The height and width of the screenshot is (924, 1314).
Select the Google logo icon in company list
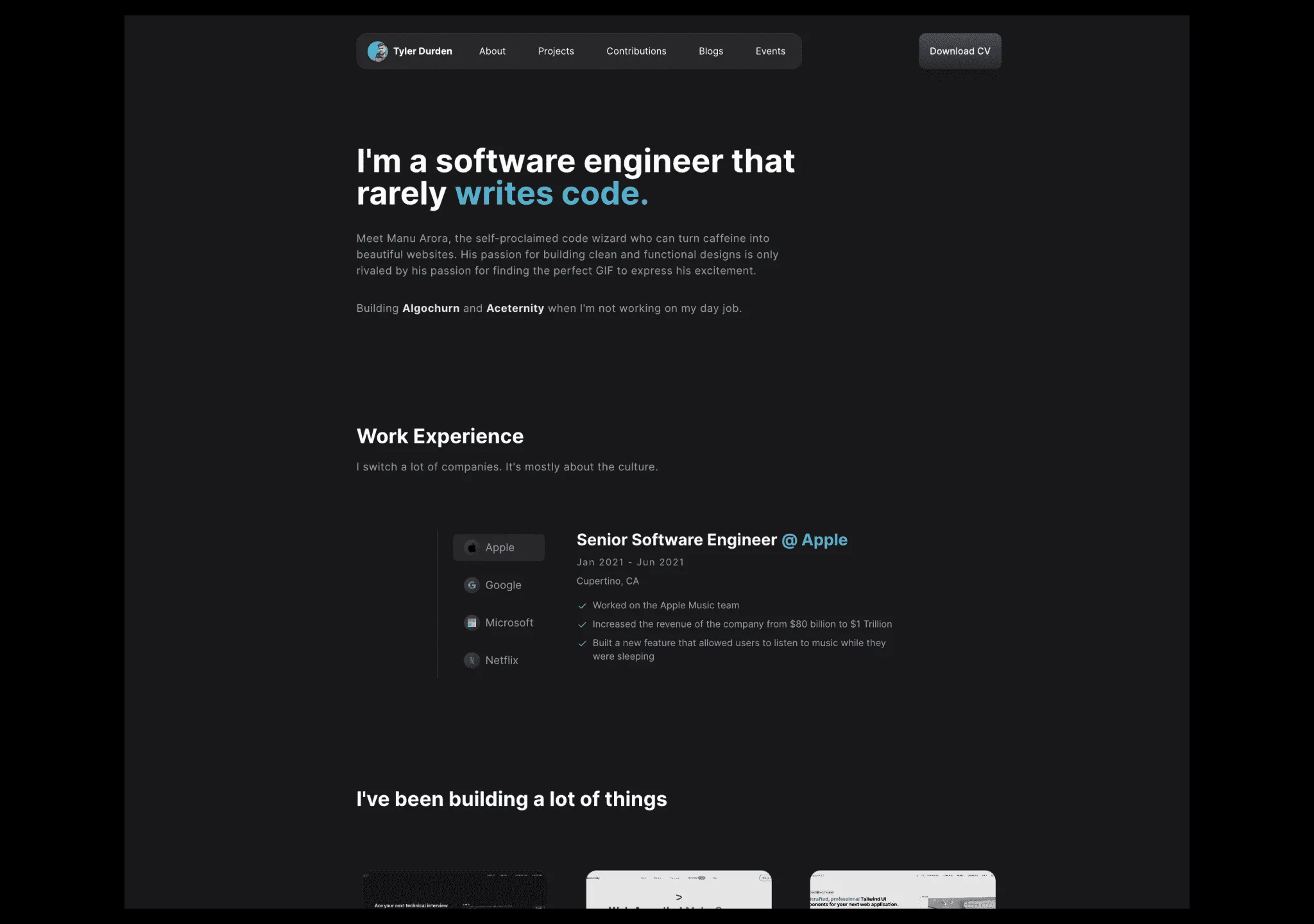[472, 585]
